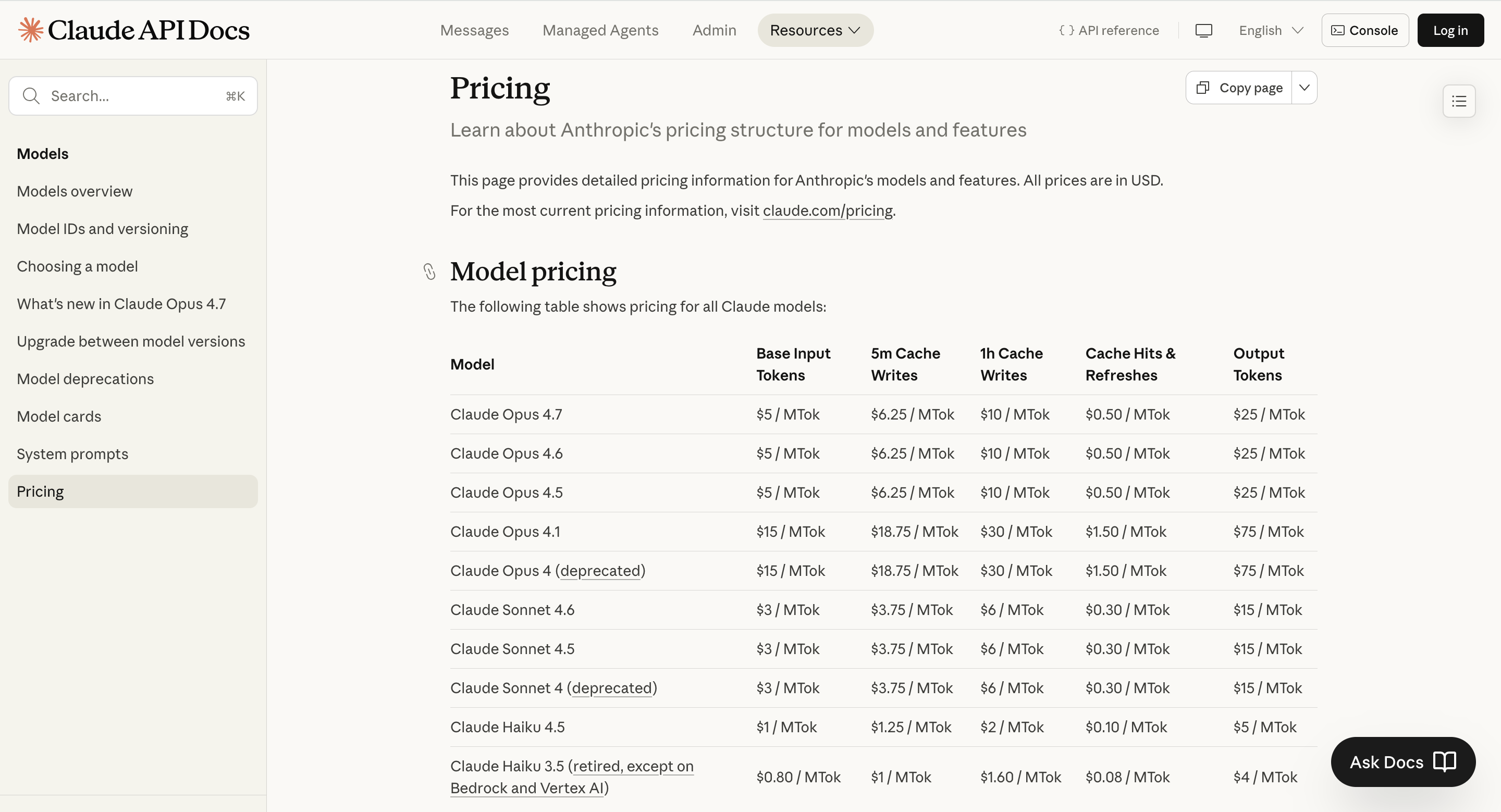The image size is (1501, 812).
Task: Click the Pricing page title
Action: (500, 88)
